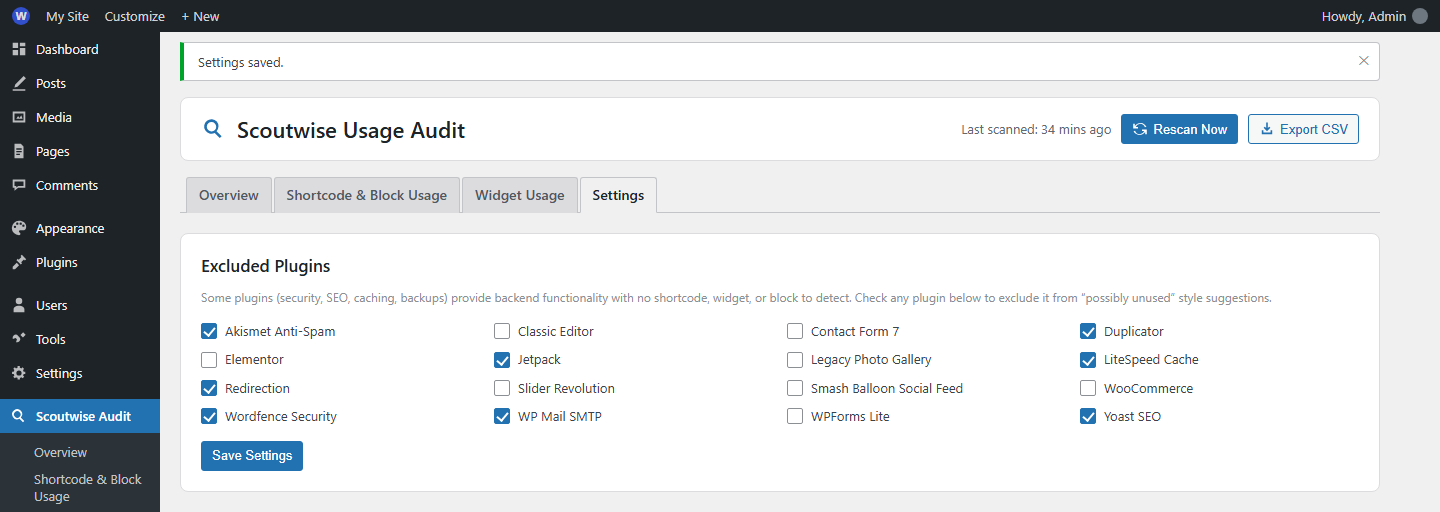Image resolution: width=1440 pixels, height=512 pixels.
Task: Open Comments in sidebar
Action: click(x=80, y=185)
